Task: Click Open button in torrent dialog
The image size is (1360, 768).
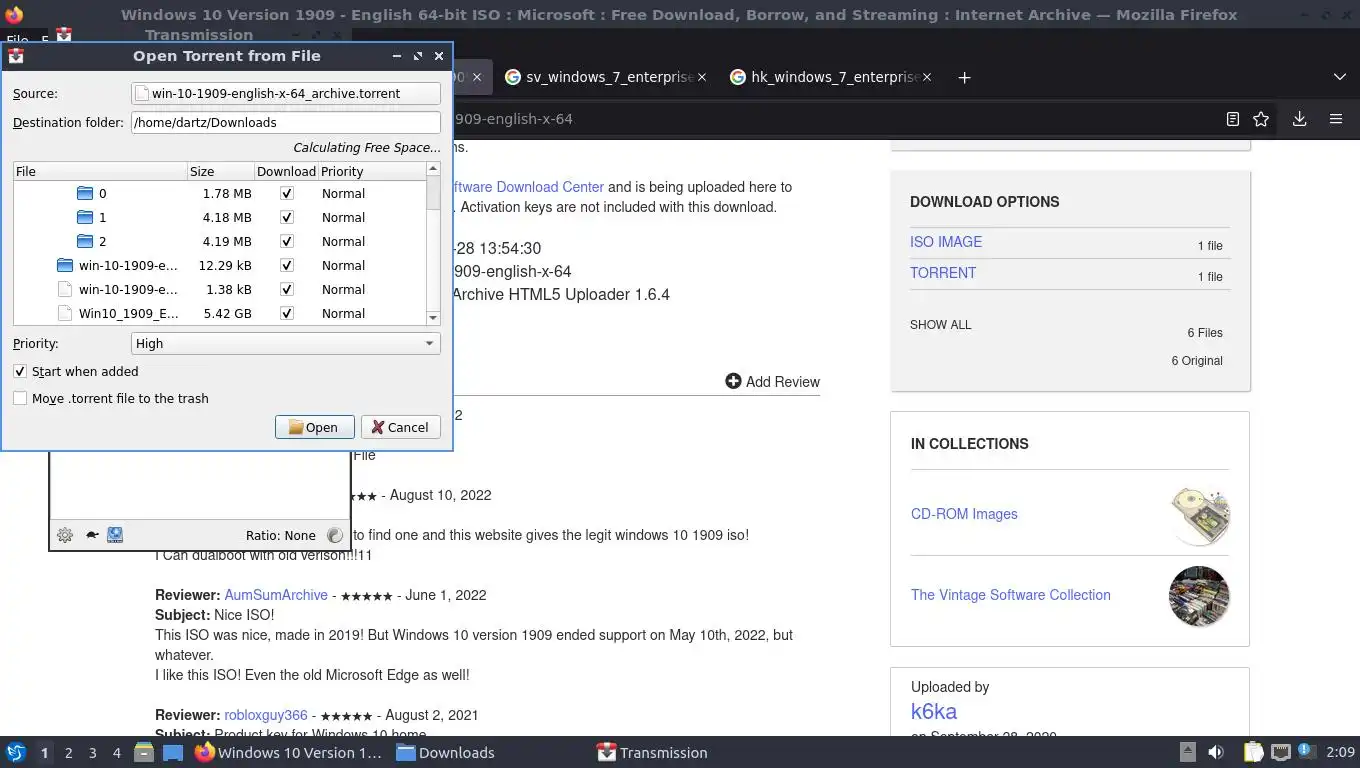Action: point(314,427)
